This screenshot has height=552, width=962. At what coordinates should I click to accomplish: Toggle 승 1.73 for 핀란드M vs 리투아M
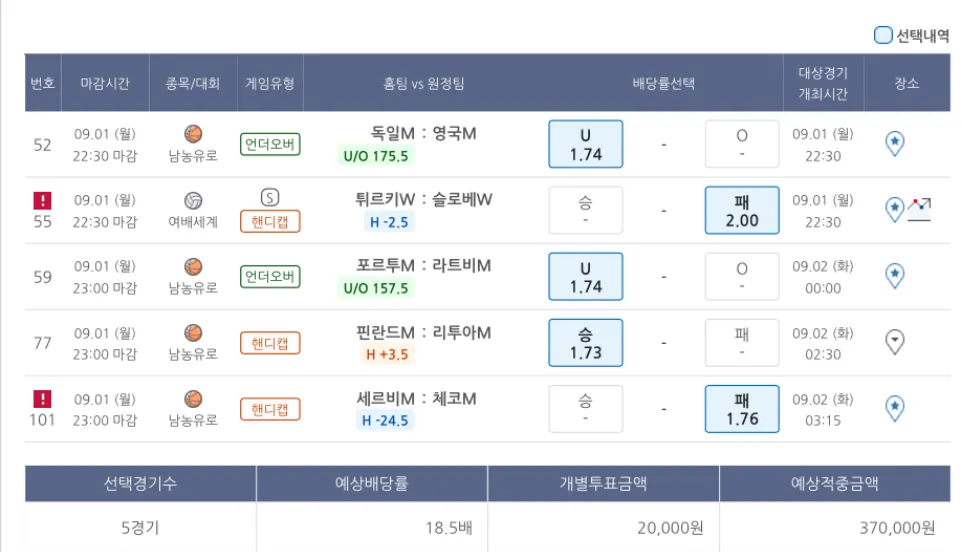click(x=586, y=342)
